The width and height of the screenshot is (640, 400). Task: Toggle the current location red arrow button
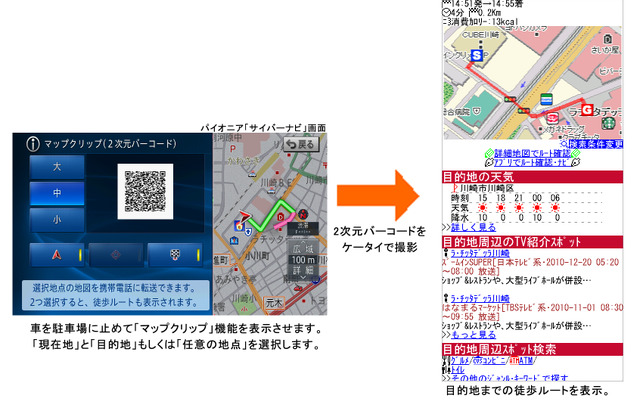[x=57, y=255]
